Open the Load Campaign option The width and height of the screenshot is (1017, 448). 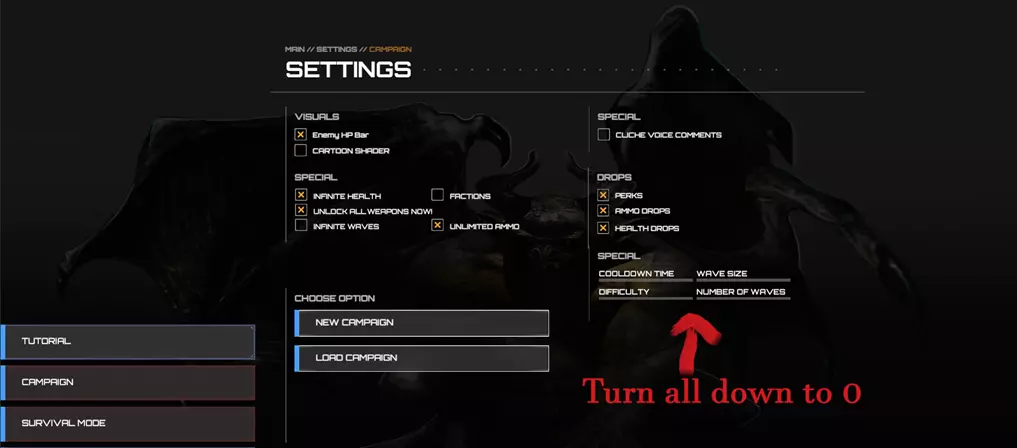click(x=422, y=358)
